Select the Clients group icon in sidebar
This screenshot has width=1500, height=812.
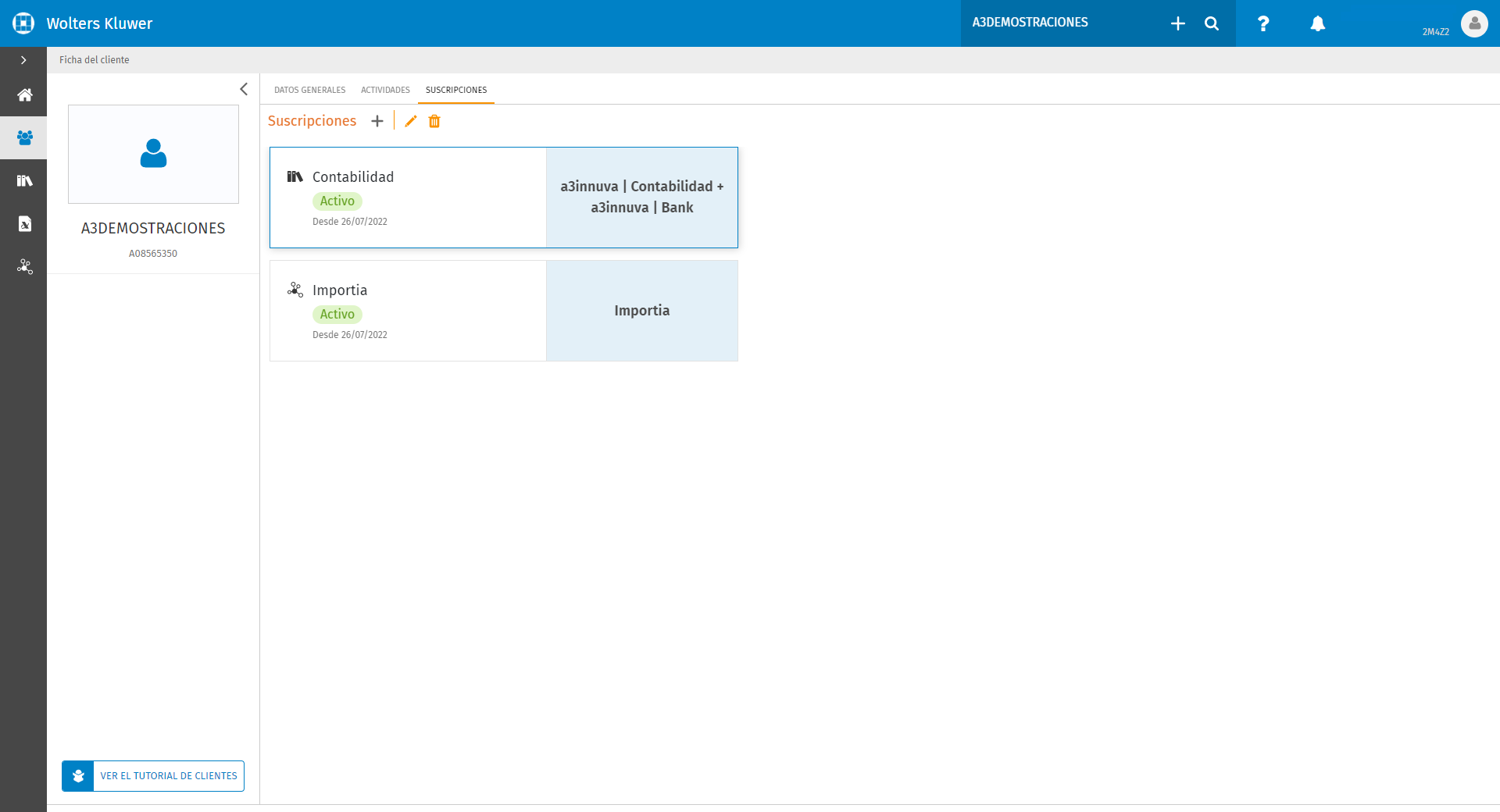24,138
